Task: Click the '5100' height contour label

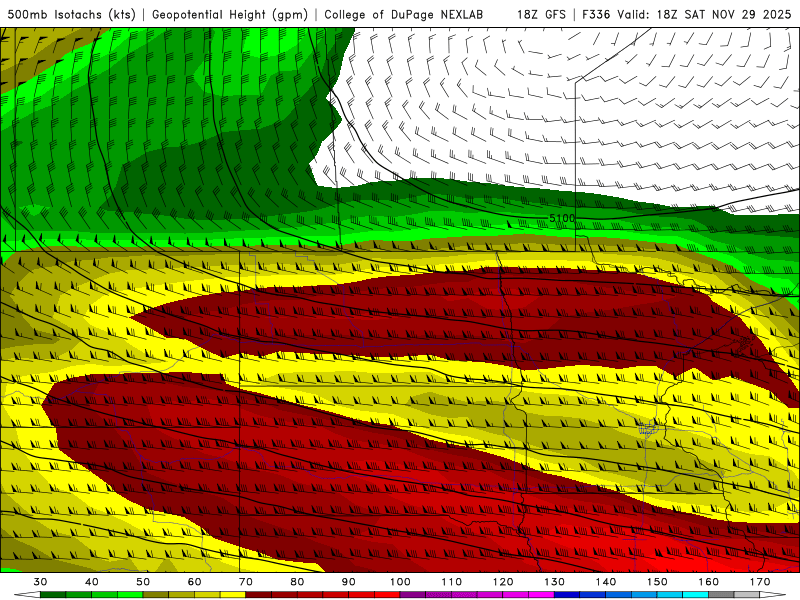Action: 562,218
